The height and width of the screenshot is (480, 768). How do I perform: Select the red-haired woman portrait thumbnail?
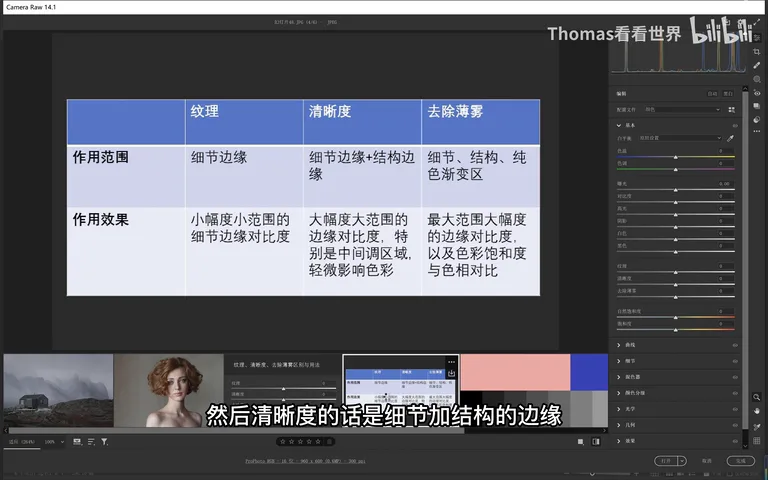point(168,390)
